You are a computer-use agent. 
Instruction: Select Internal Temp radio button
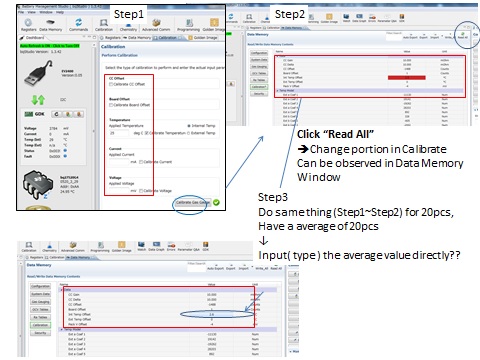click(x=189, y=126)
